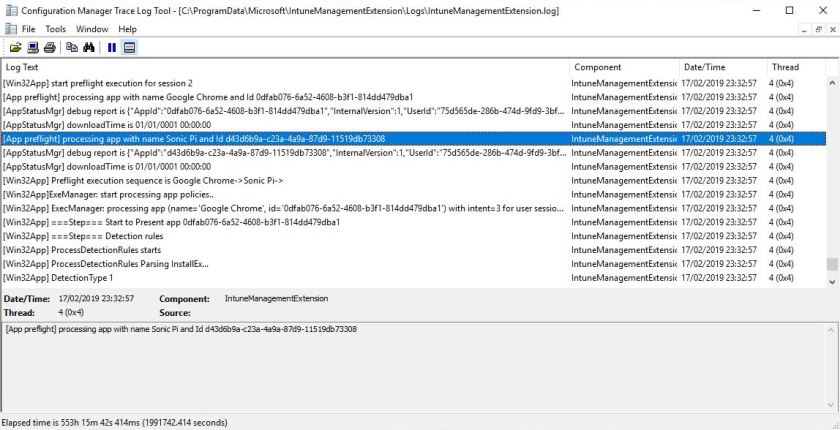This screenshot has width=840, height=430.
Task: Restore the inner document window
Action: click(817, 29)
